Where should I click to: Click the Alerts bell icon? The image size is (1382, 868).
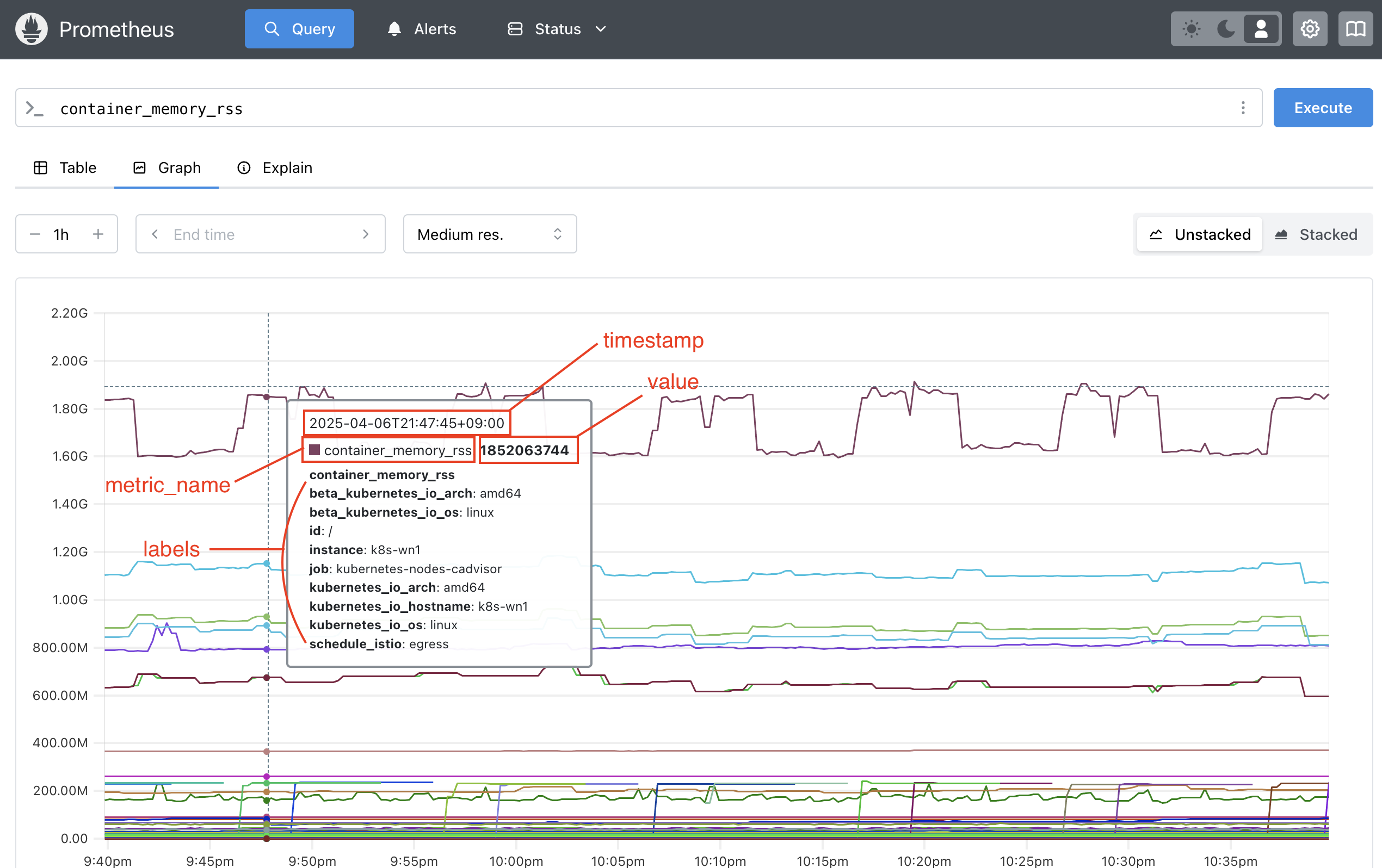394,29
